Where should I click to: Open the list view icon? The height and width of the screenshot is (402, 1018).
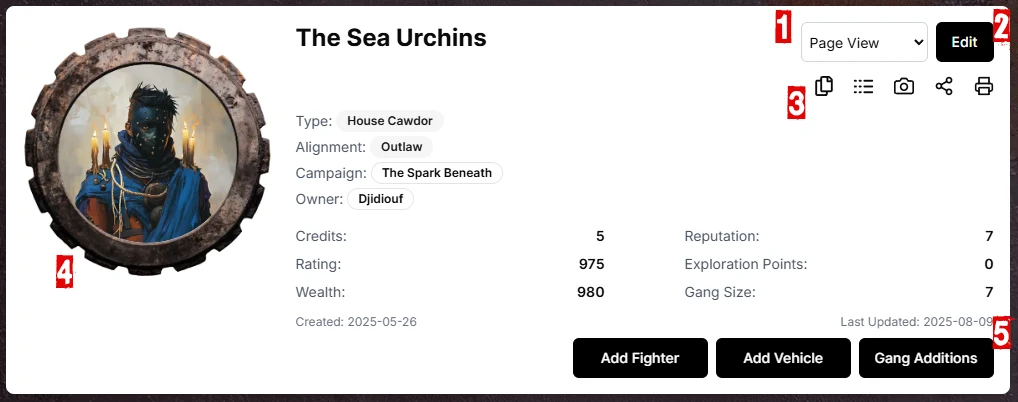point(864,86)
